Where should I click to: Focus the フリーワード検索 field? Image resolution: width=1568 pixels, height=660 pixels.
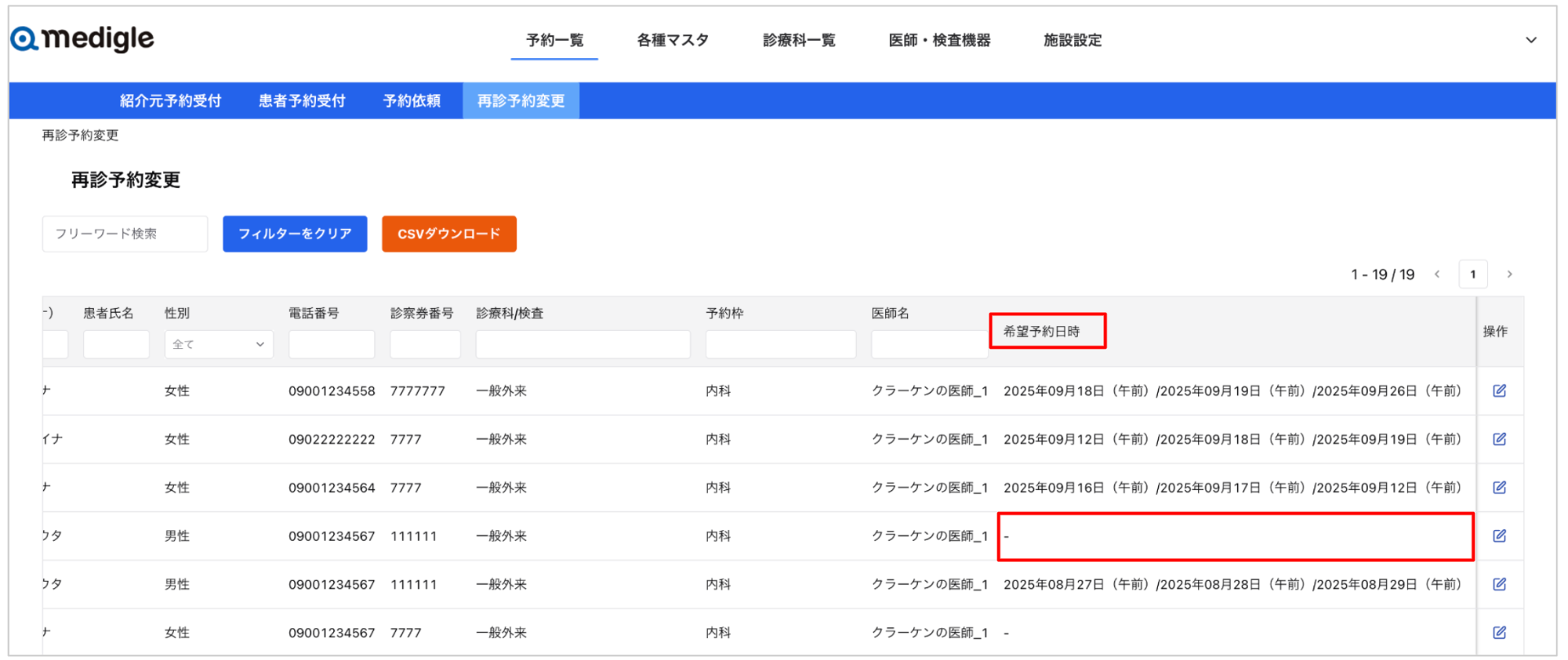(x=125, y=234)
